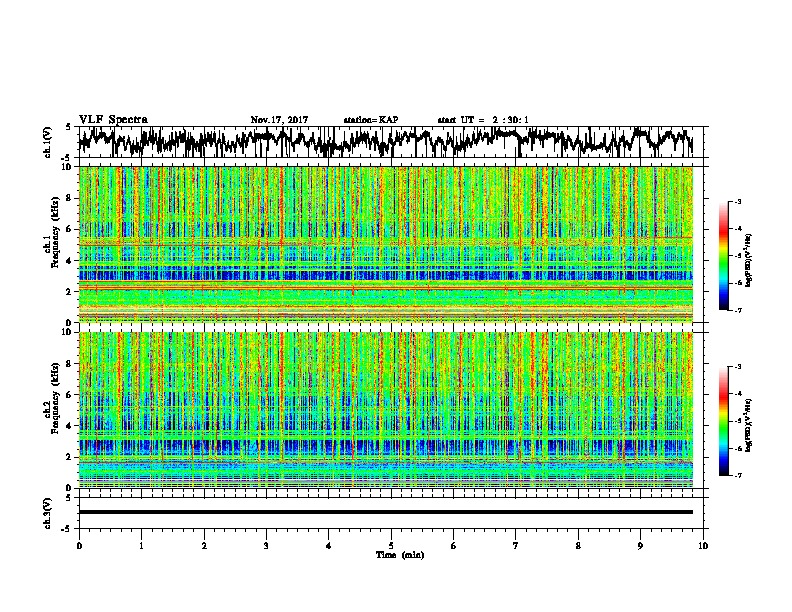Screen dimensions: 792x612
Task: Click the "Time (min)" x-axis label
Action: (400, 555)
